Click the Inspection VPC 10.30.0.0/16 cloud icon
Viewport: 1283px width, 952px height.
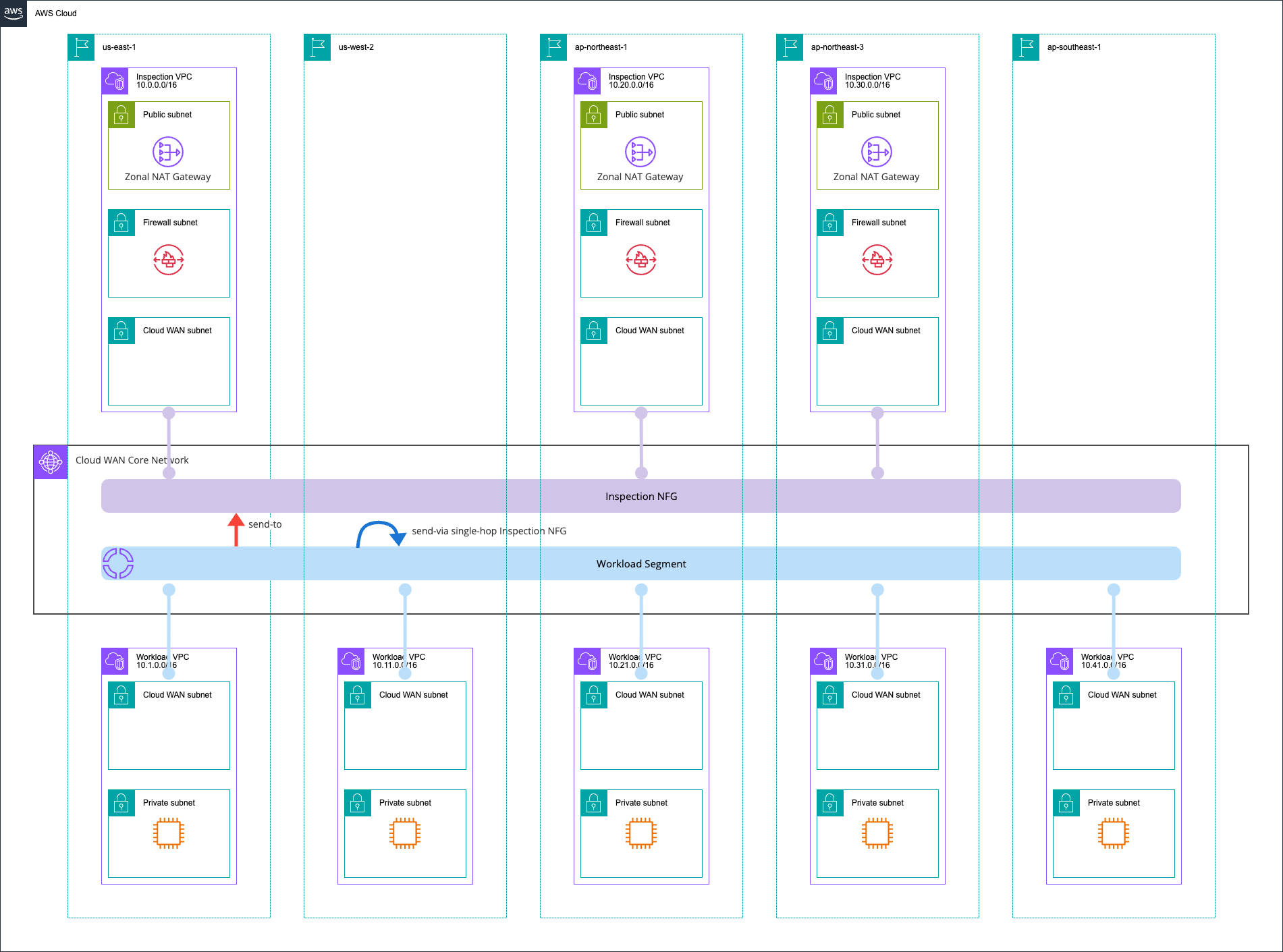click(x=823, y=81)
